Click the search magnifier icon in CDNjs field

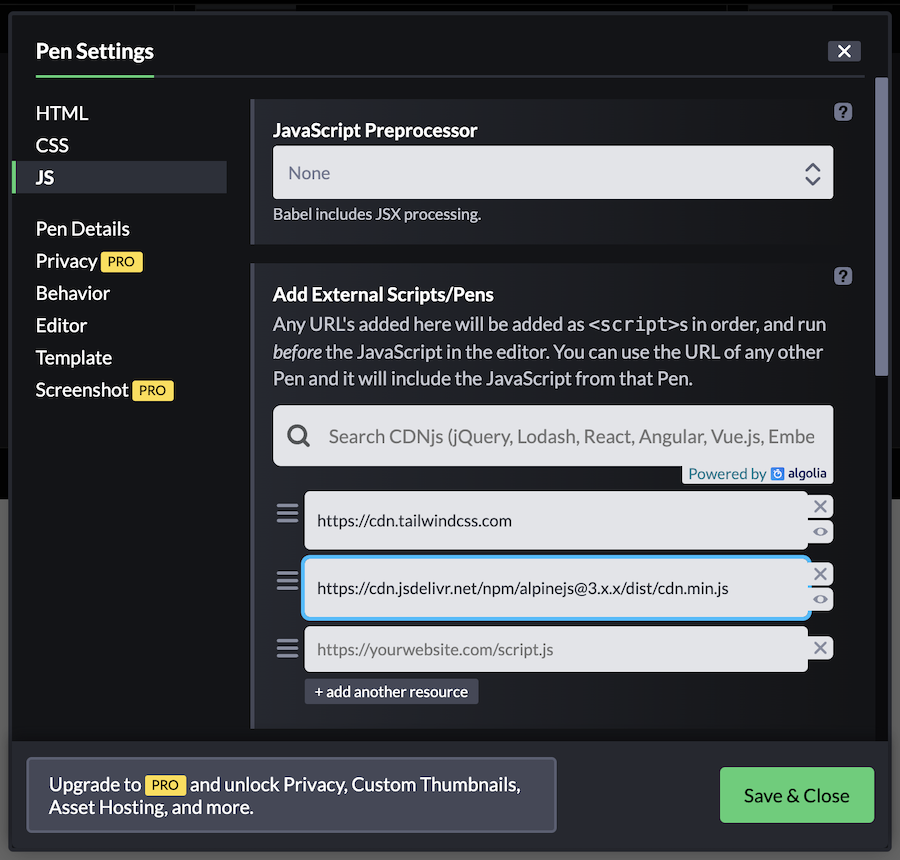click(x=298, y=436)
